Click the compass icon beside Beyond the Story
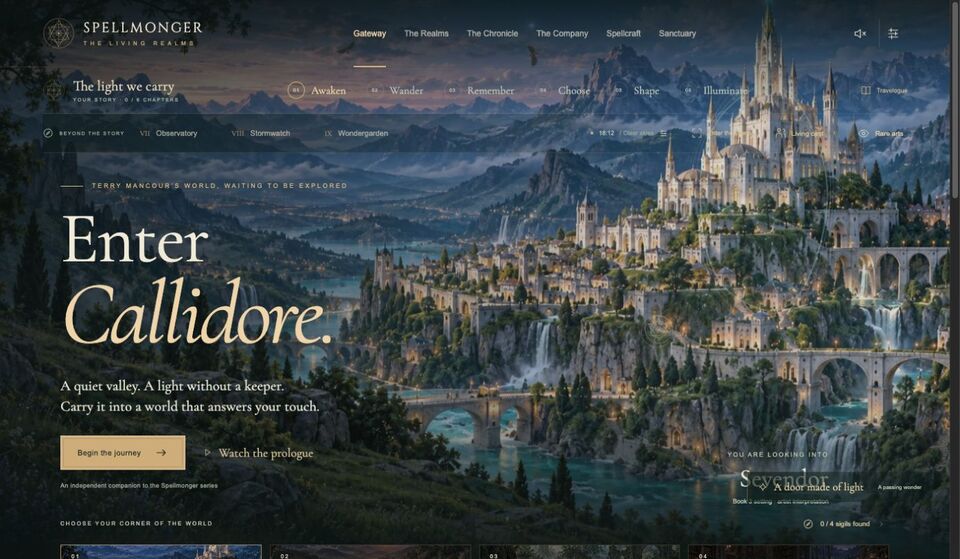The height and width of the screenshot is (559, 960). [48, 133]
